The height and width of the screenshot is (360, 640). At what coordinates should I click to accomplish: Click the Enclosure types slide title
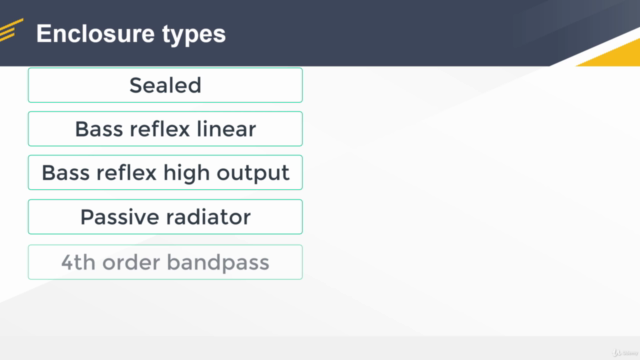131,34
